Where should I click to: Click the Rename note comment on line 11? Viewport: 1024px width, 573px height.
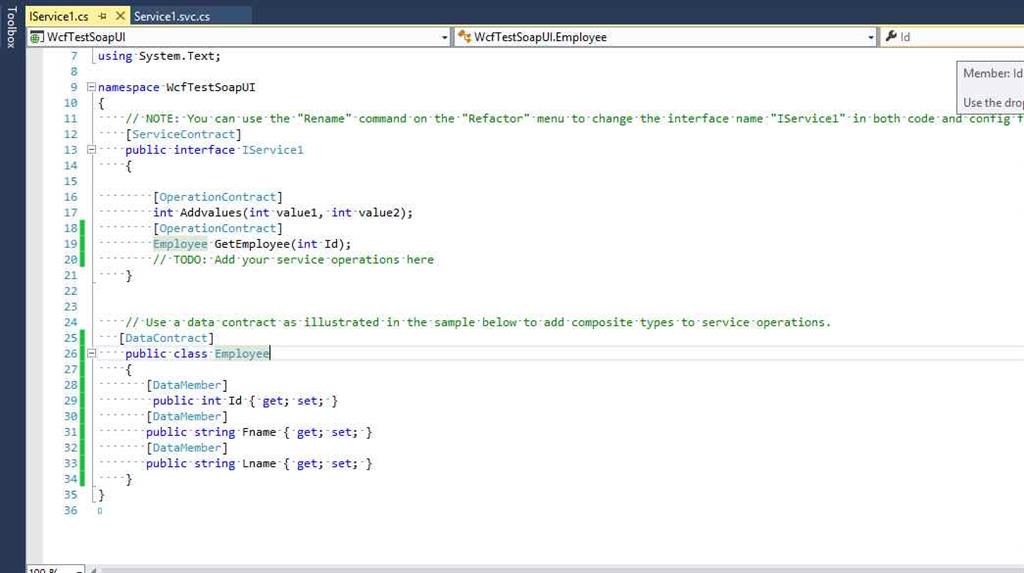pos(575,118)
